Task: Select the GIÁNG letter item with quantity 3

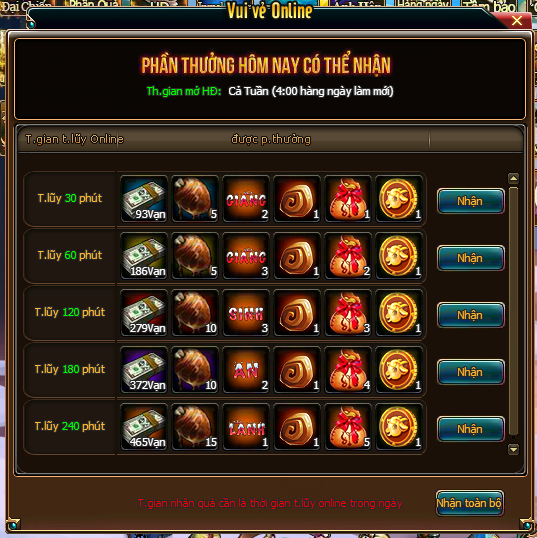Action: pos(246,256)
